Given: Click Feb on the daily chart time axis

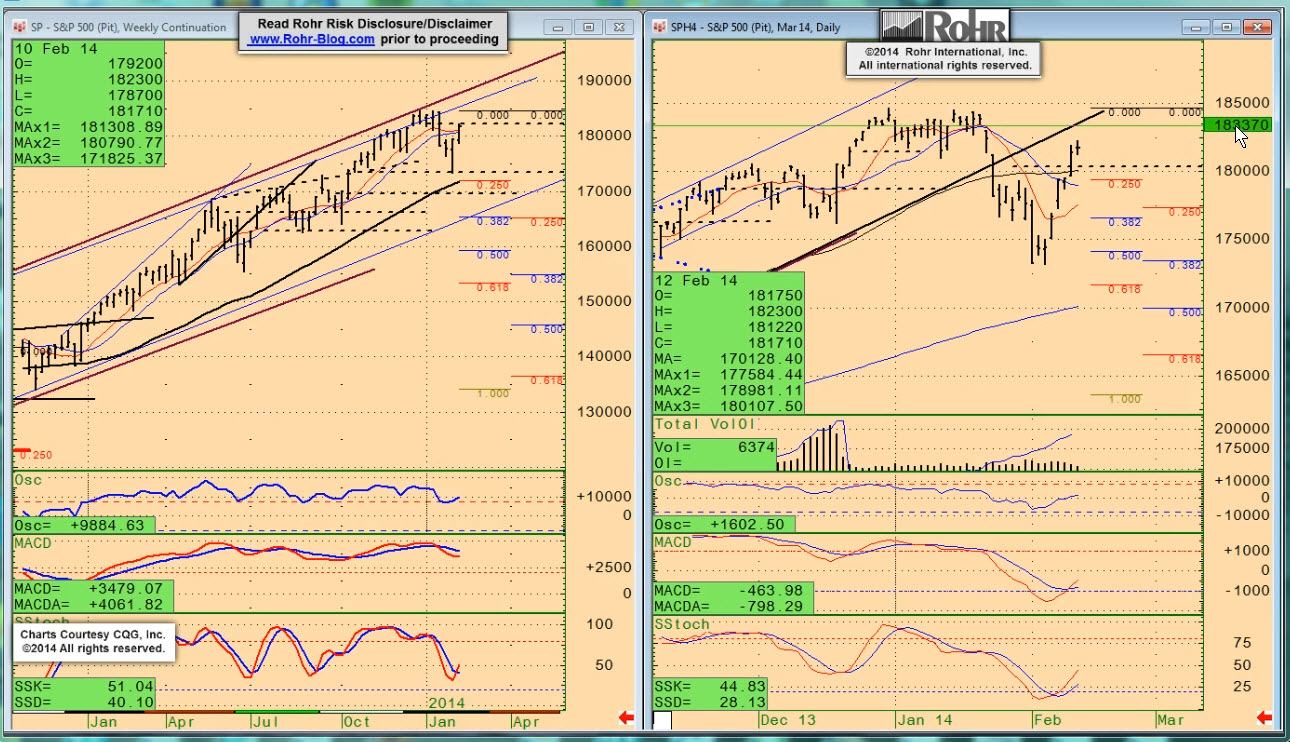Looking at the screenshot, I should coord(1045,719).
